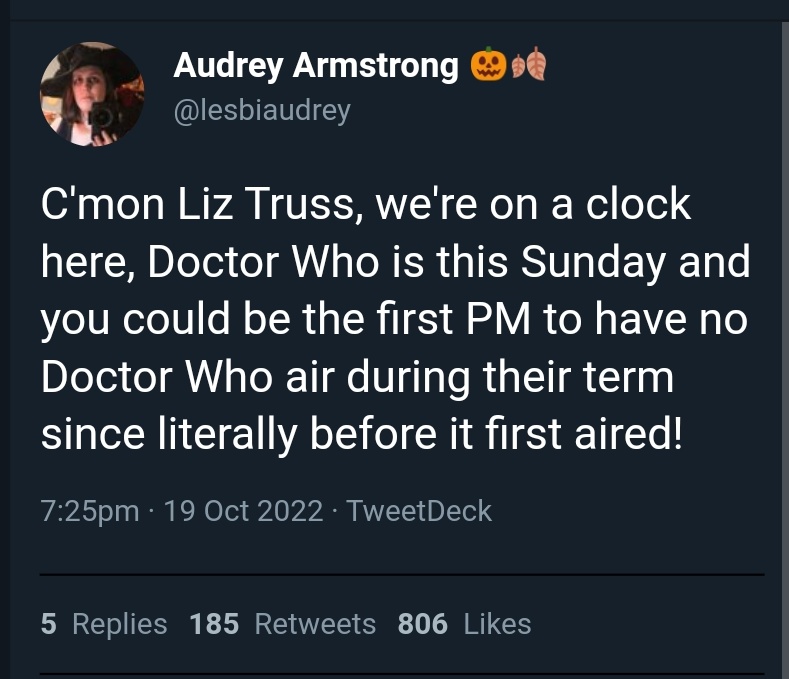Image resolution: width=789 pixels, height=679 pixels.
Task: Click the words "Liz Truss" in tweet
Action: click(255, 206)
